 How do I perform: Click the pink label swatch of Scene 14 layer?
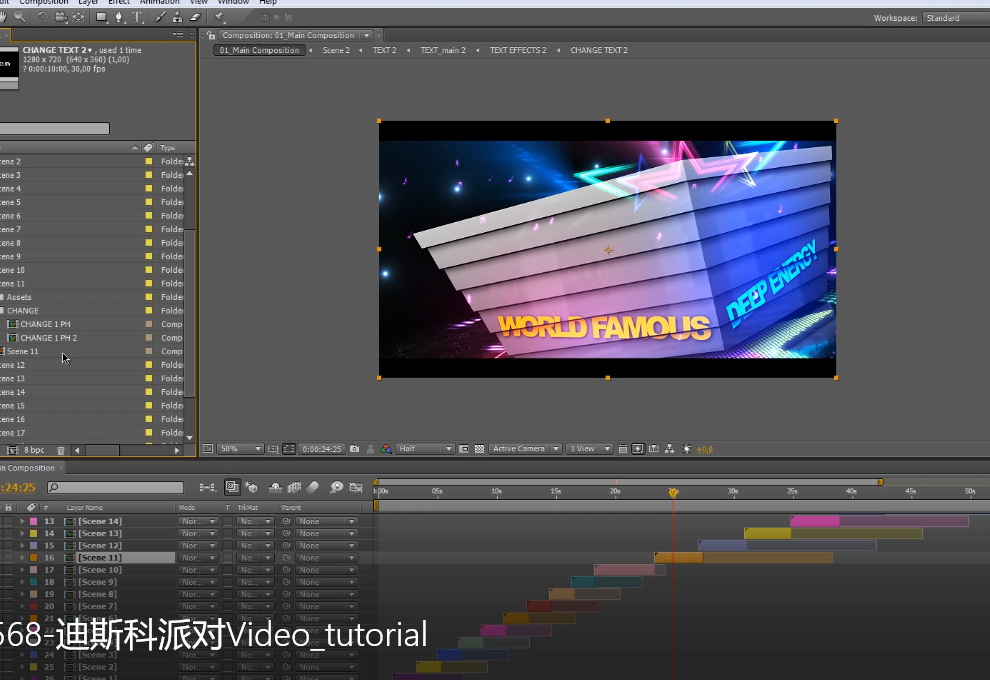pos(33,522)
